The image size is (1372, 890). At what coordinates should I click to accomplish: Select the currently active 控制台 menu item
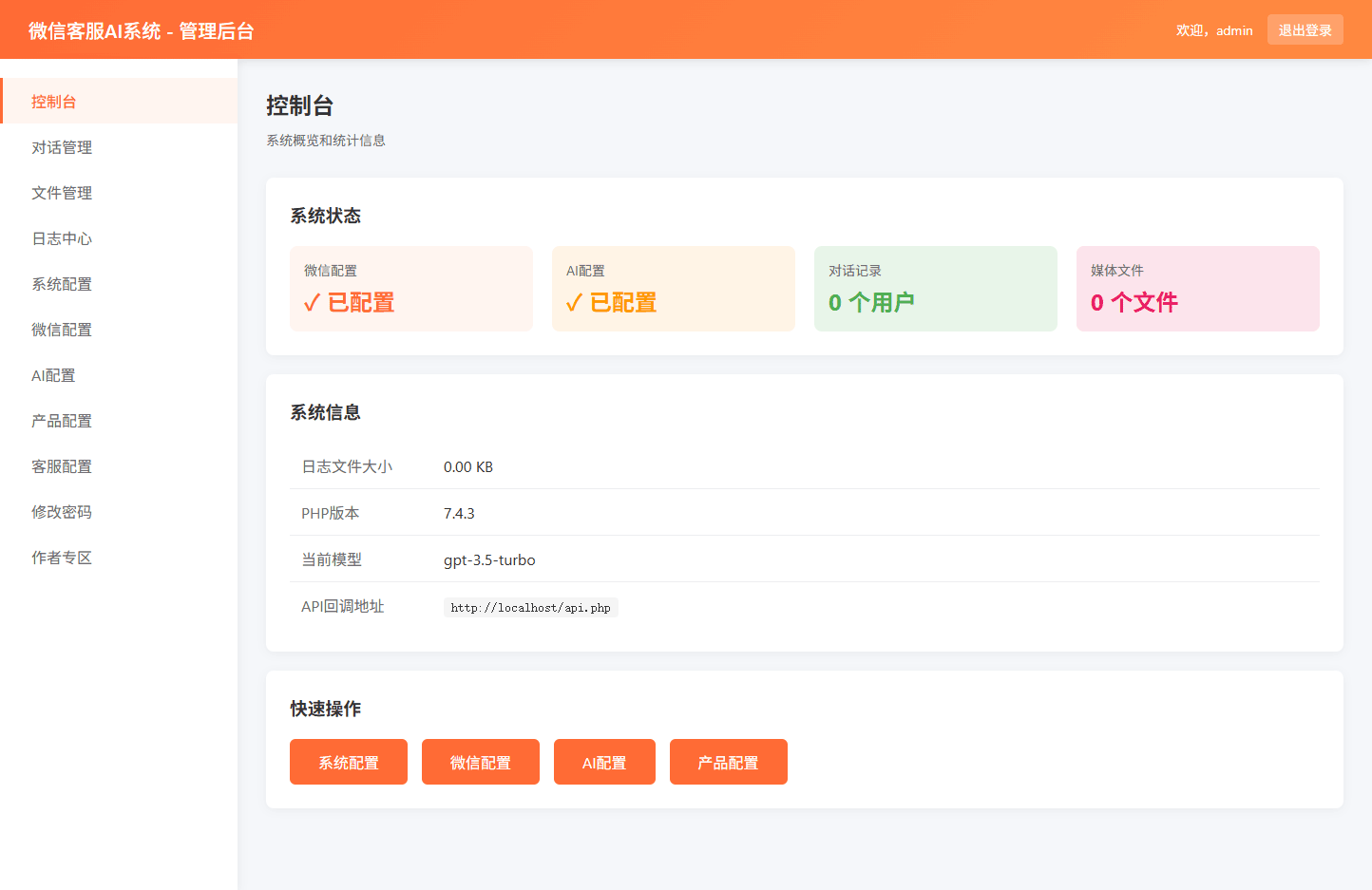(x=52, y=102)
